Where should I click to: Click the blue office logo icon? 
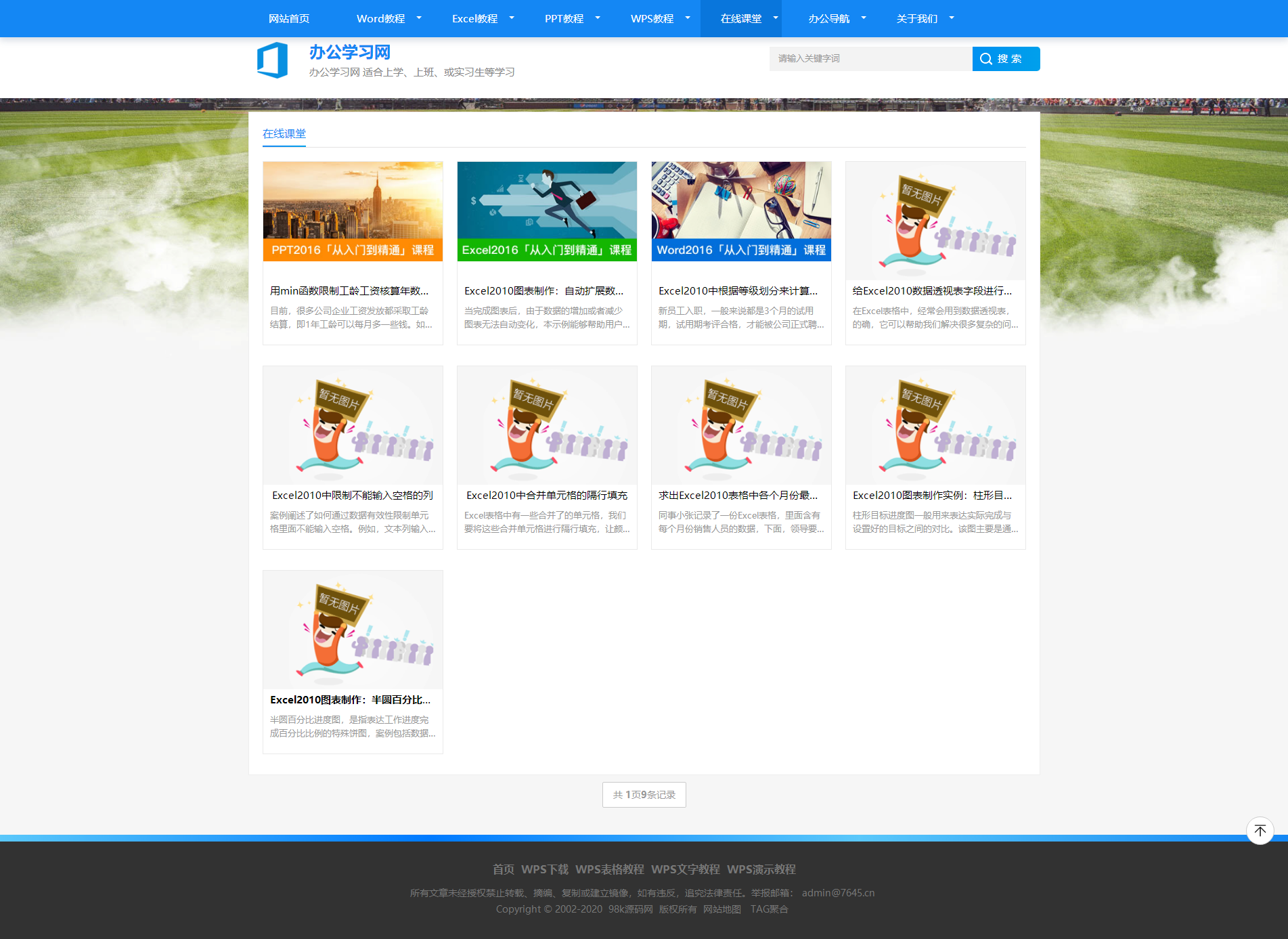click(x=273, y=60)
